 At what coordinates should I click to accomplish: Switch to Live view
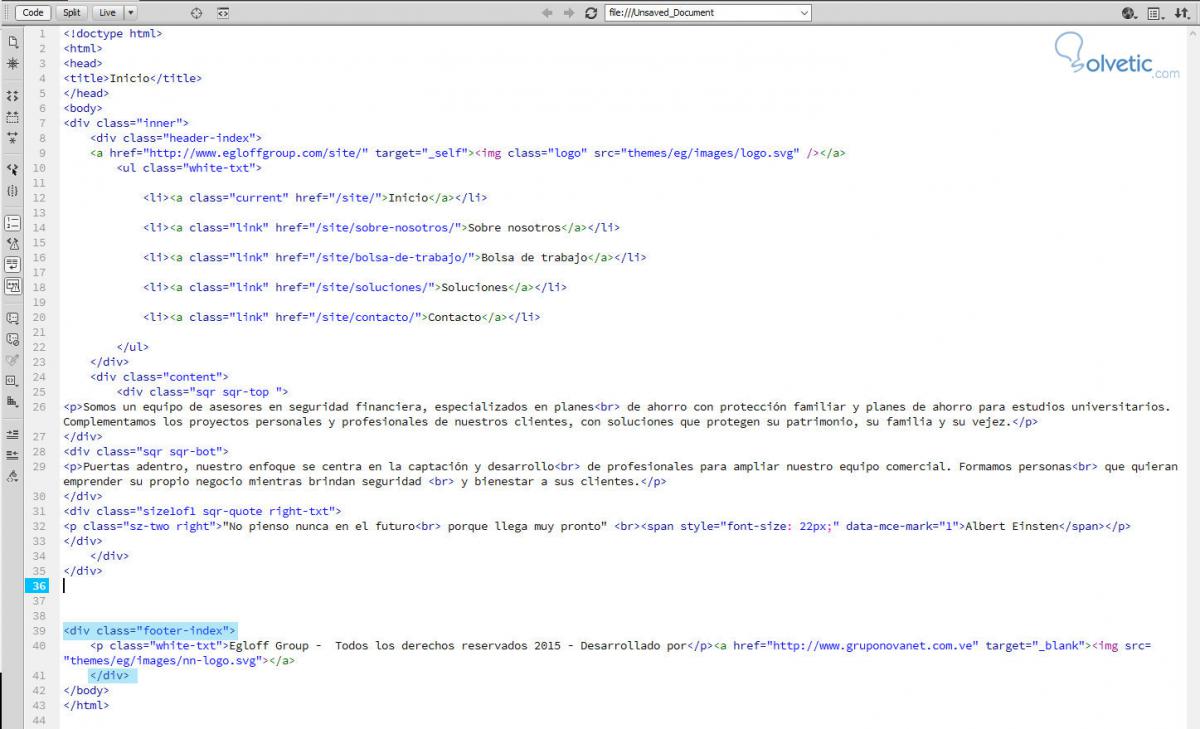pyautogui.click(x=107, y=13)
